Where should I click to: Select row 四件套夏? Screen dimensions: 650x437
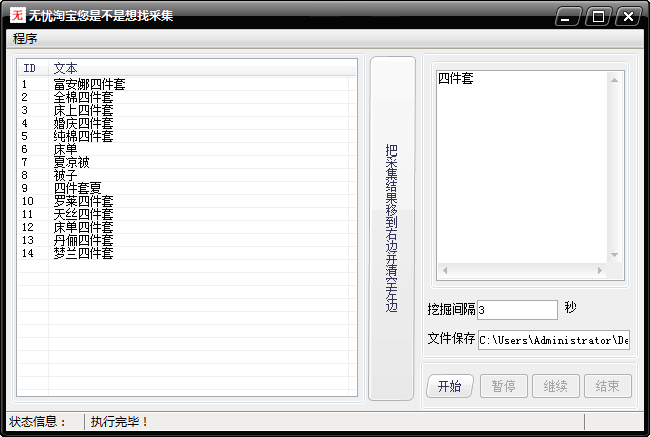point(187,188)
